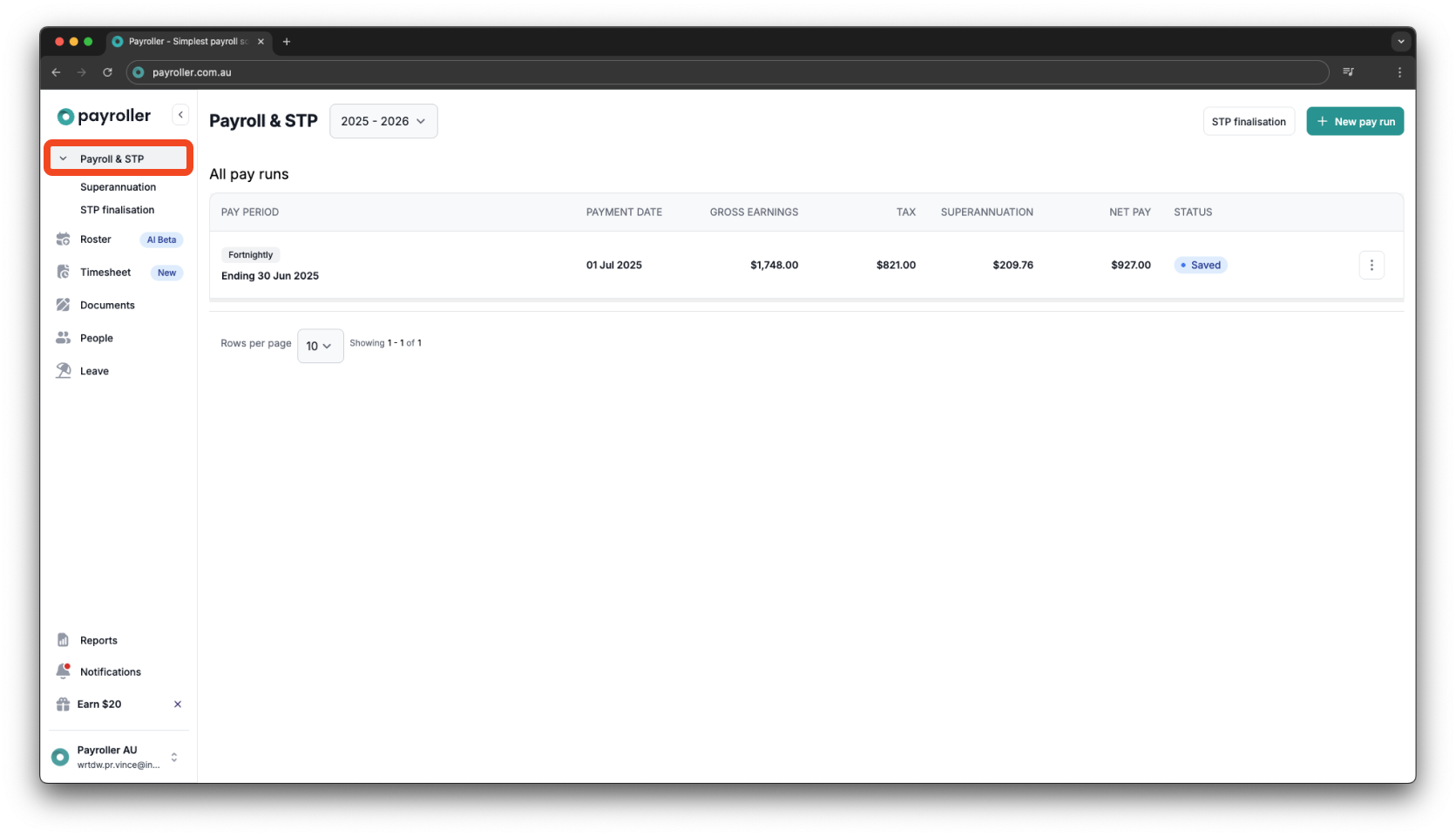The height and width of the screenshot is (836, 1456).
Task: Change Rows per page using the 10 dropdown
Action: coord(320,346)
